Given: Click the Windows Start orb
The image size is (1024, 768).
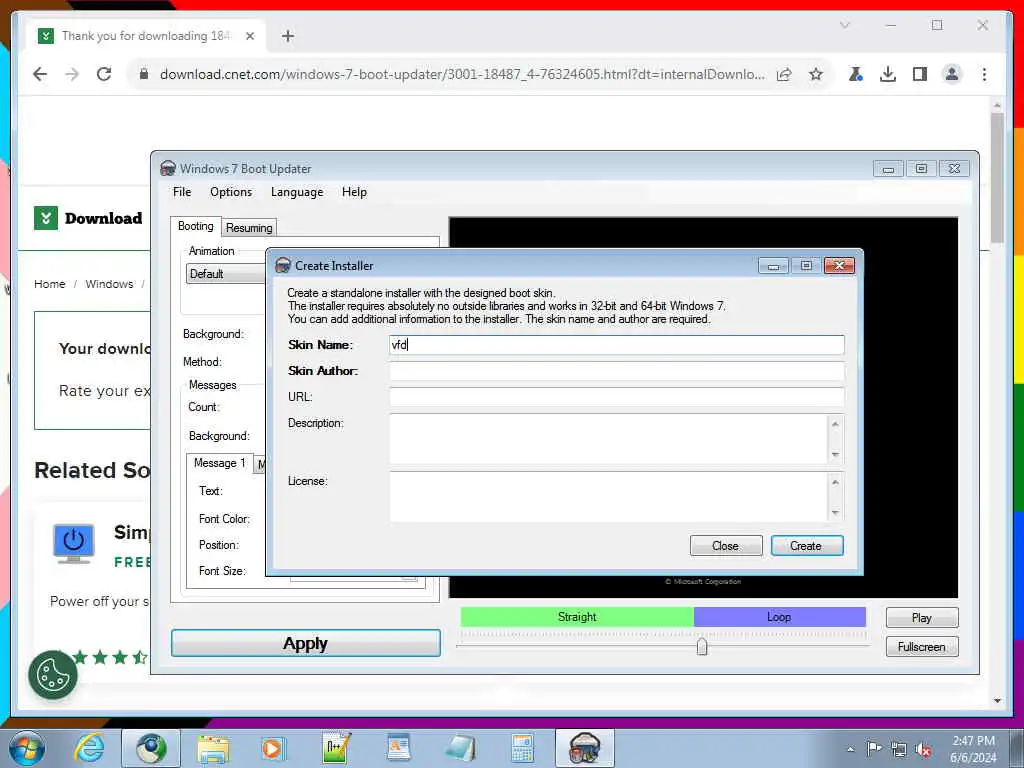Looking at the screenshot, I should [x=27, y=748].
